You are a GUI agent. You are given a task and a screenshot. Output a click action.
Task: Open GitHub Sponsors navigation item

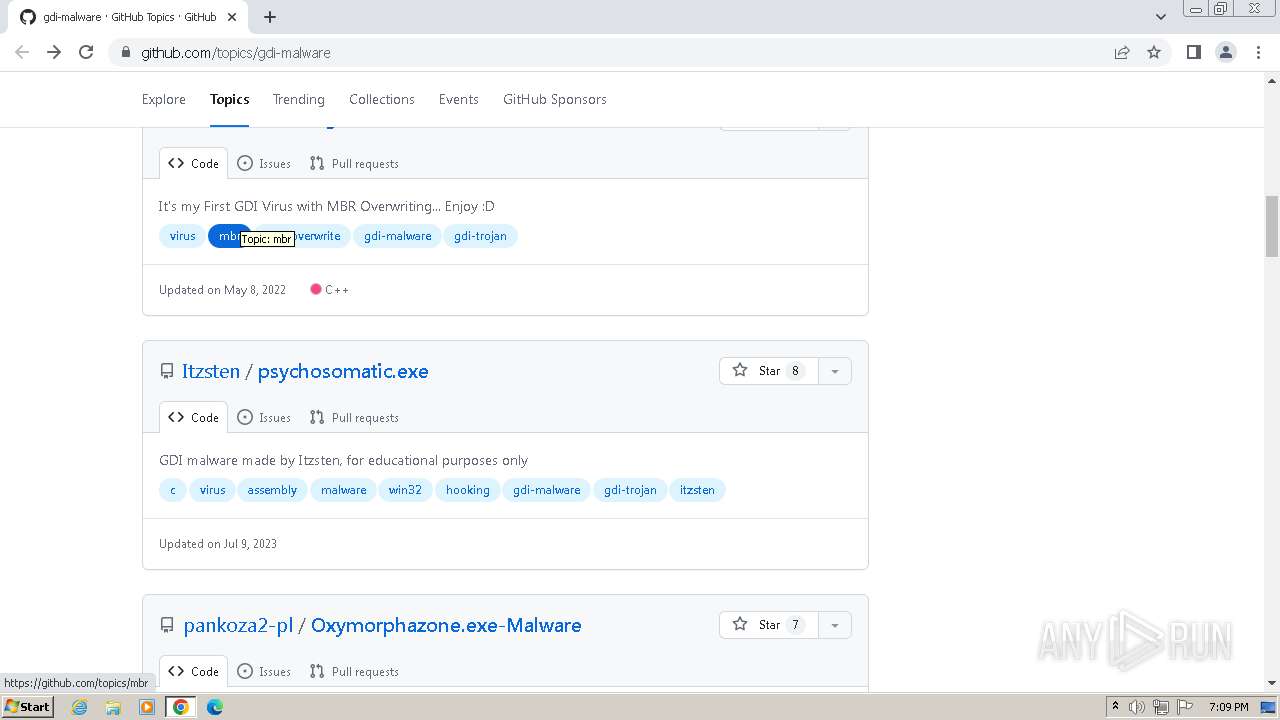[555, 99]
